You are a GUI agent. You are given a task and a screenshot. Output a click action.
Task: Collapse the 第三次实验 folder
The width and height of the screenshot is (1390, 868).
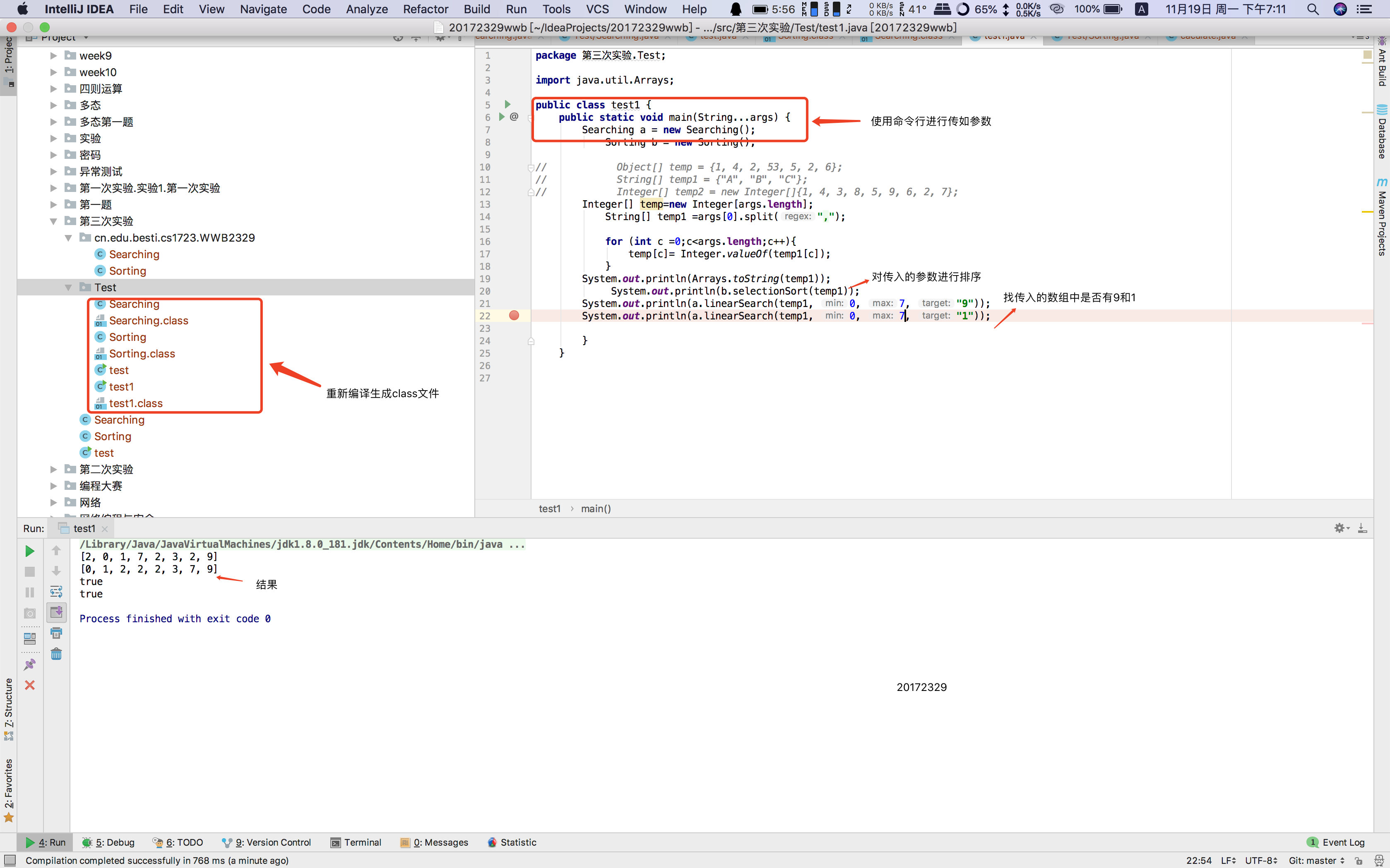coord(53,221)
